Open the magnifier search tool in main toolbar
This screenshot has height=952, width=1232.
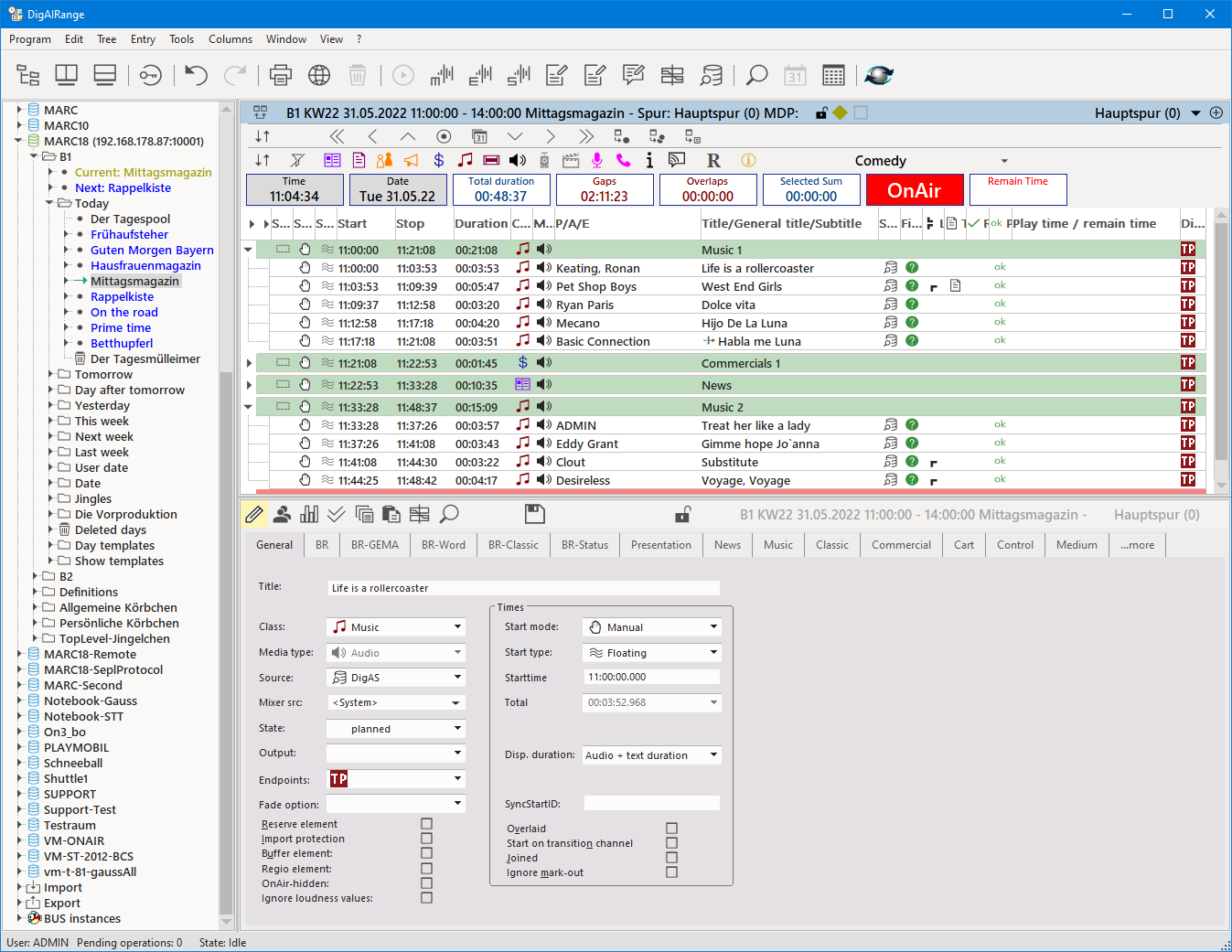[x=756, y=75]
